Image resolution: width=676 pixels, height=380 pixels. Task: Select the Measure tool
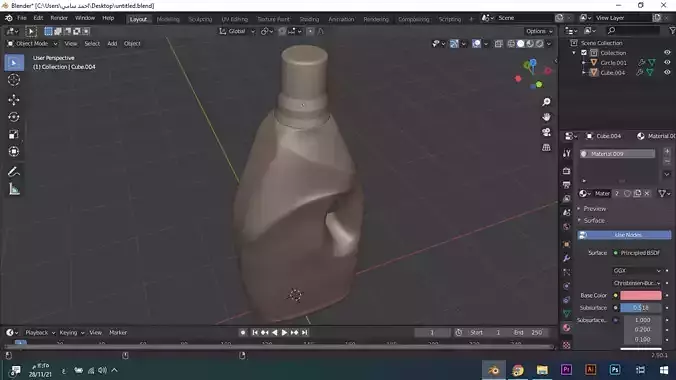click(x=14, y=189)
